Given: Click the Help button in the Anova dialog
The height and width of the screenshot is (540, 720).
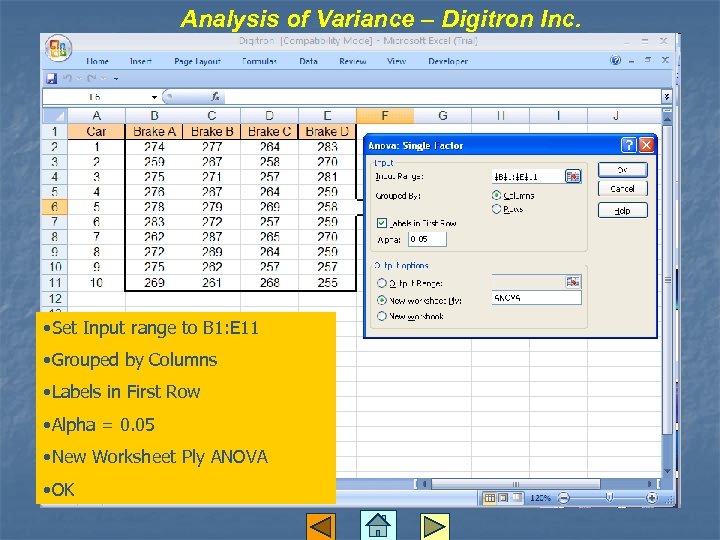Looking at the screenshot, I should tap(623, 210).
